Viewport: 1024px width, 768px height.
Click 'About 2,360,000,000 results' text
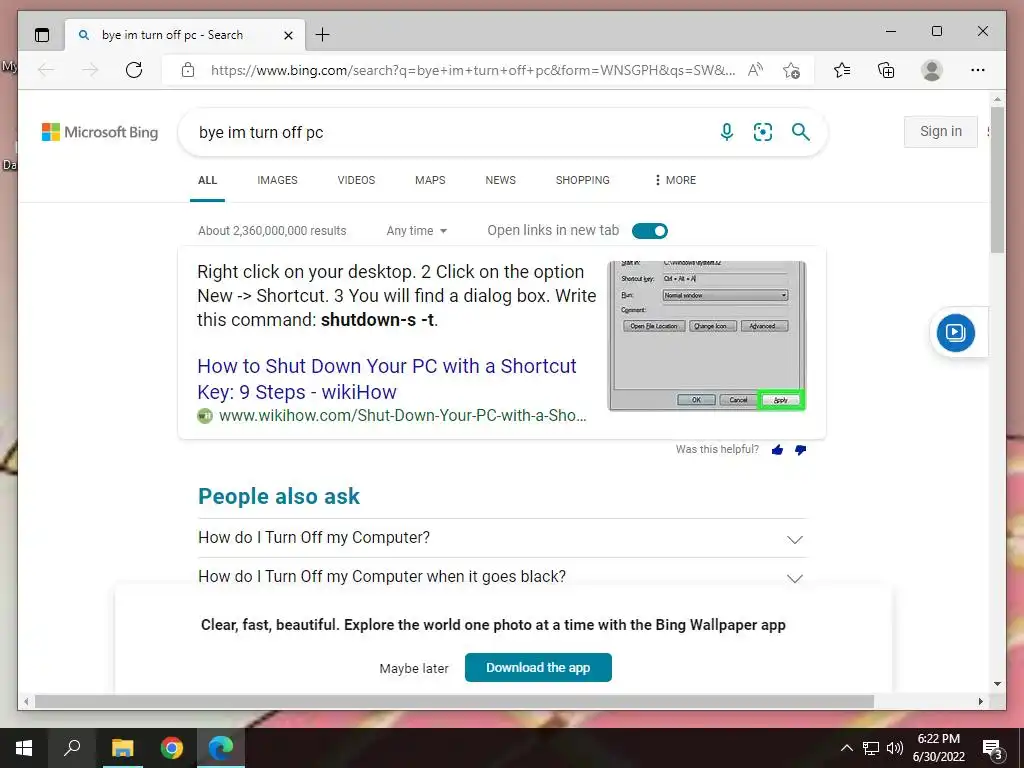pyautogui.click(x=272, y=231)
